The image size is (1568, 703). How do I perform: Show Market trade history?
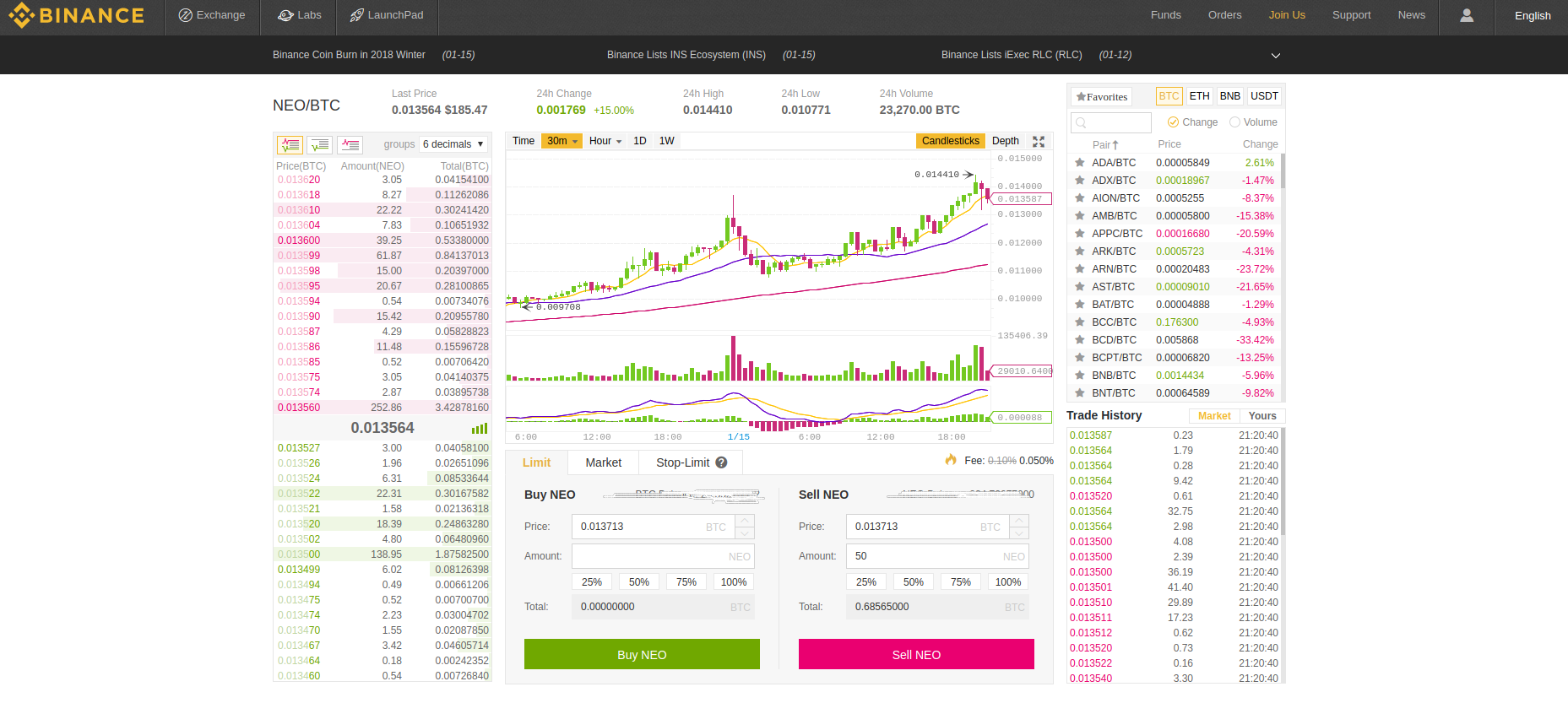(1214, 416)
